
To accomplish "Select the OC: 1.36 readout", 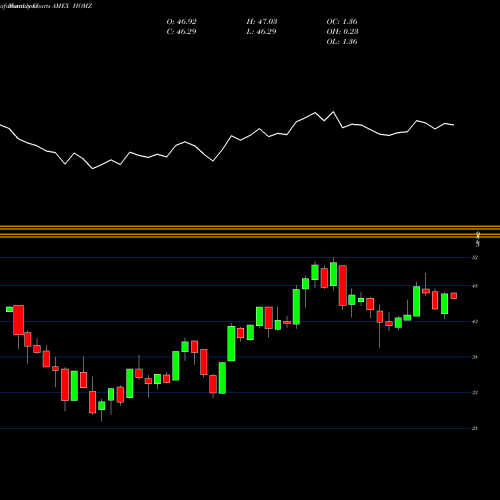I will pyautogui.click(x=342, y=22).
